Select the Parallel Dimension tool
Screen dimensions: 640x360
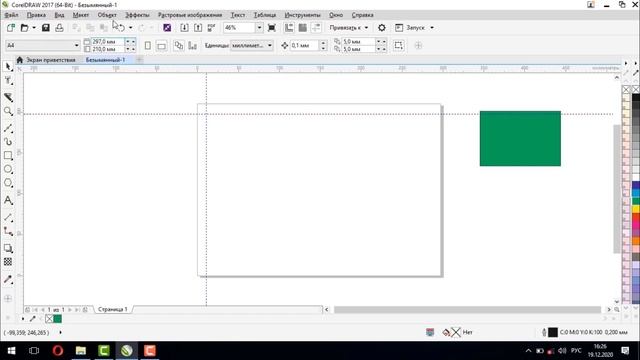[x=8, y=218]
